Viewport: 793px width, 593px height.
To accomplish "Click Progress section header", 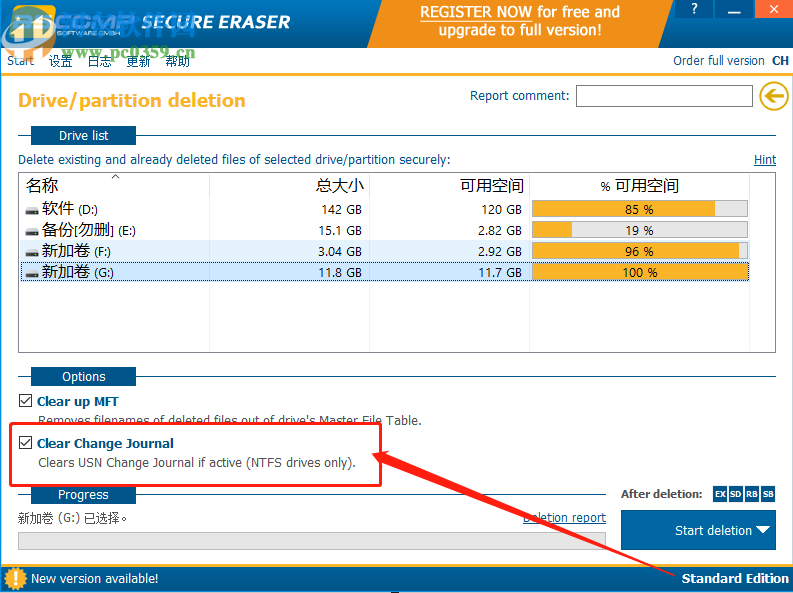I will point(83,494).
